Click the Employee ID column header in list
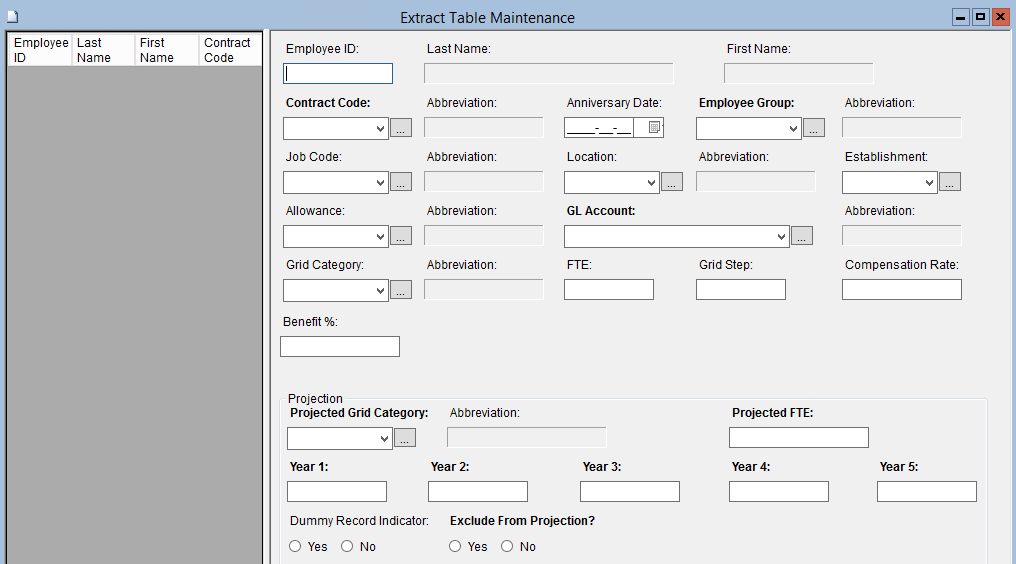Screen dimensions: 1016x564 click(x=40, y=50)
